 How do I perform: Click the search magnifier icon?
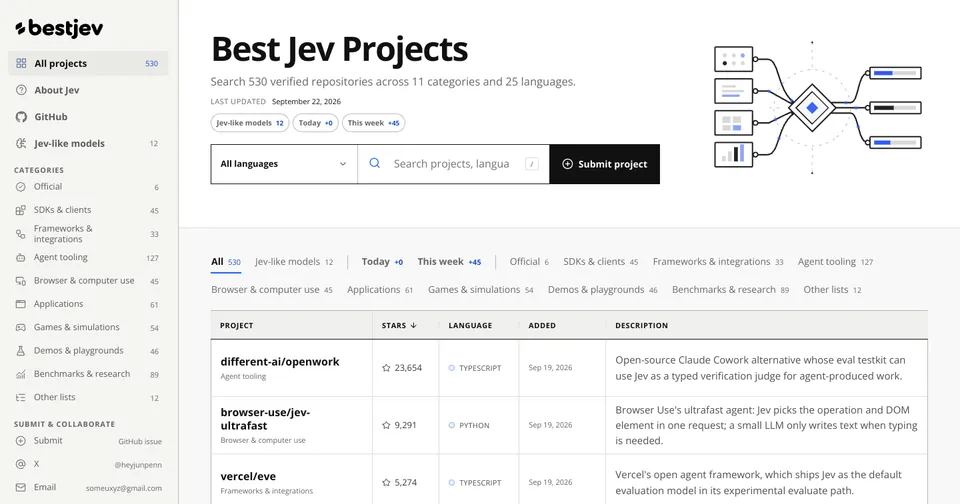tap(375, 164)
